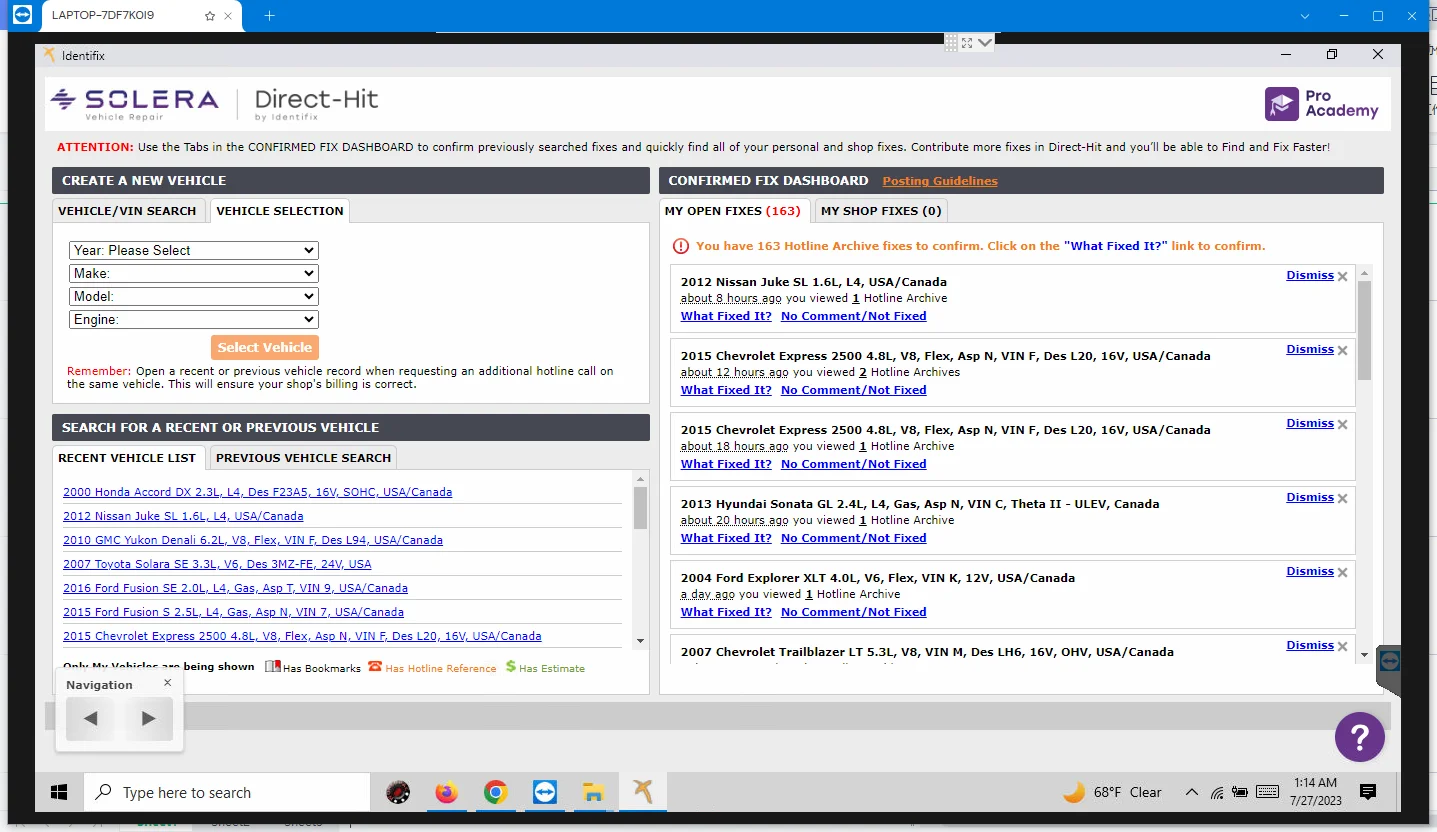The height and width of the screenshot is (832, 1437).
Task: Favorite the LAPTOP-7DF7KOI9 session star
Action: pos(210,16)
